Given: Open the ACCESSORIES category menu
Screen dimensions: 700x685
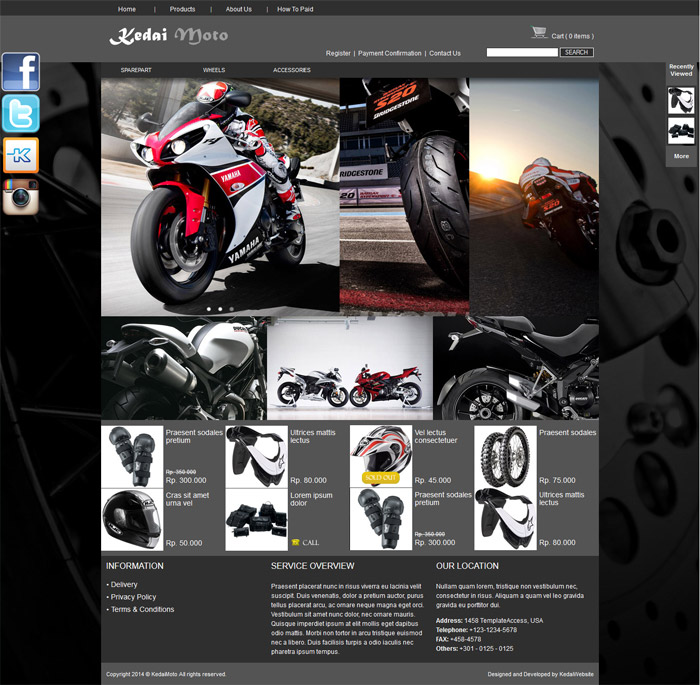Looking at the screenshot, I should click(x=292, y=70).
